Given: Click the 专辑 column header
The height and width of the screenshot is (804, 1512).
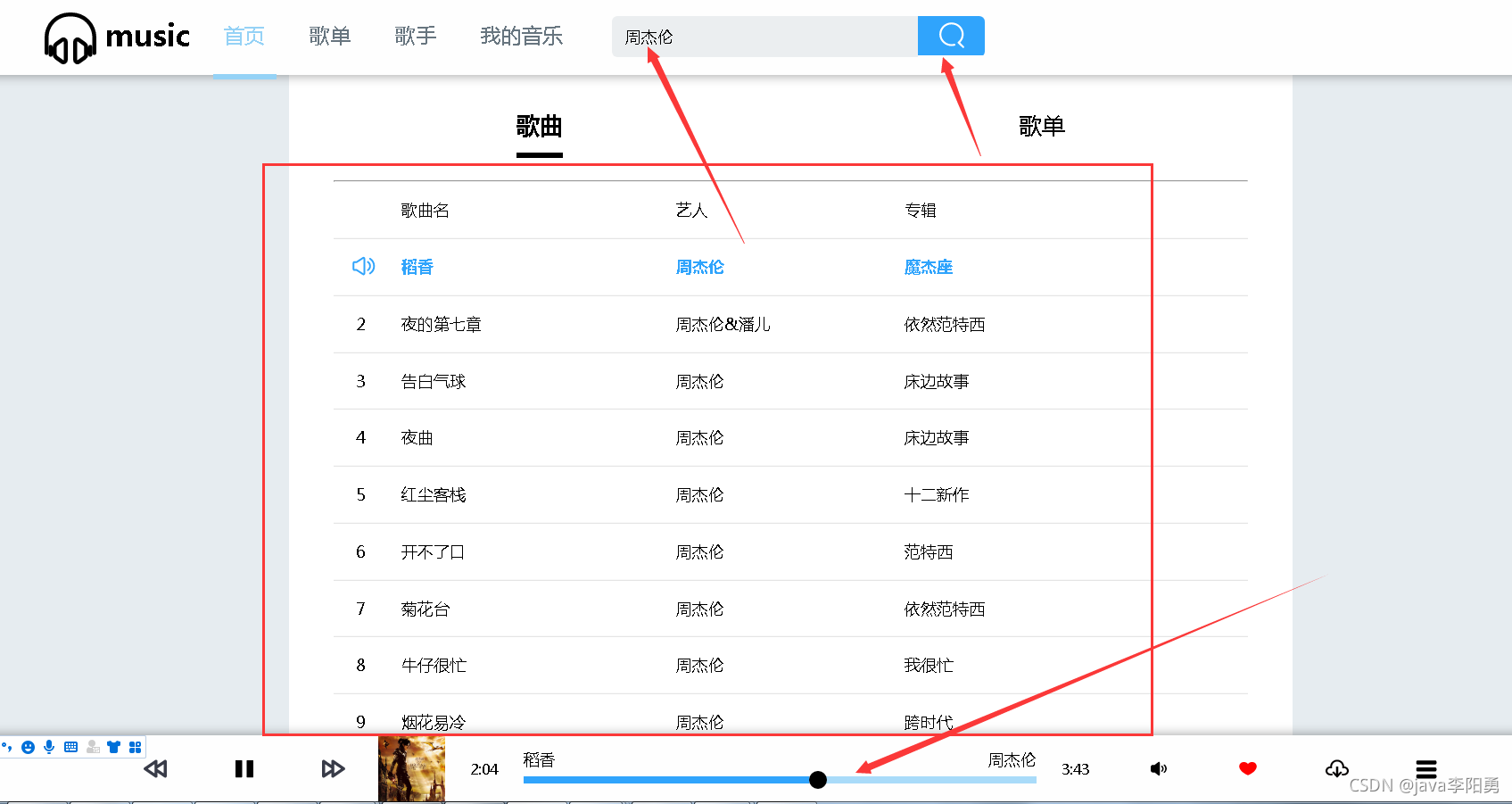Looking at the screenshot, I should 920,210.
